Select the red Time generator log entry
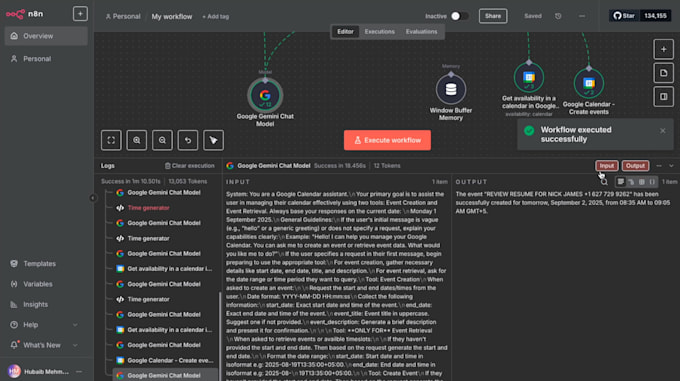The height and width of the screenshot is (381, 680). [x=165, y=208]
